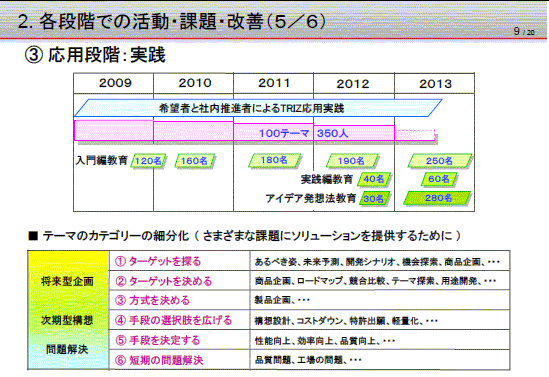Click the 60名 green badge
The height and width of the screenshot is (377, 549).
click(x=439, y=179)
